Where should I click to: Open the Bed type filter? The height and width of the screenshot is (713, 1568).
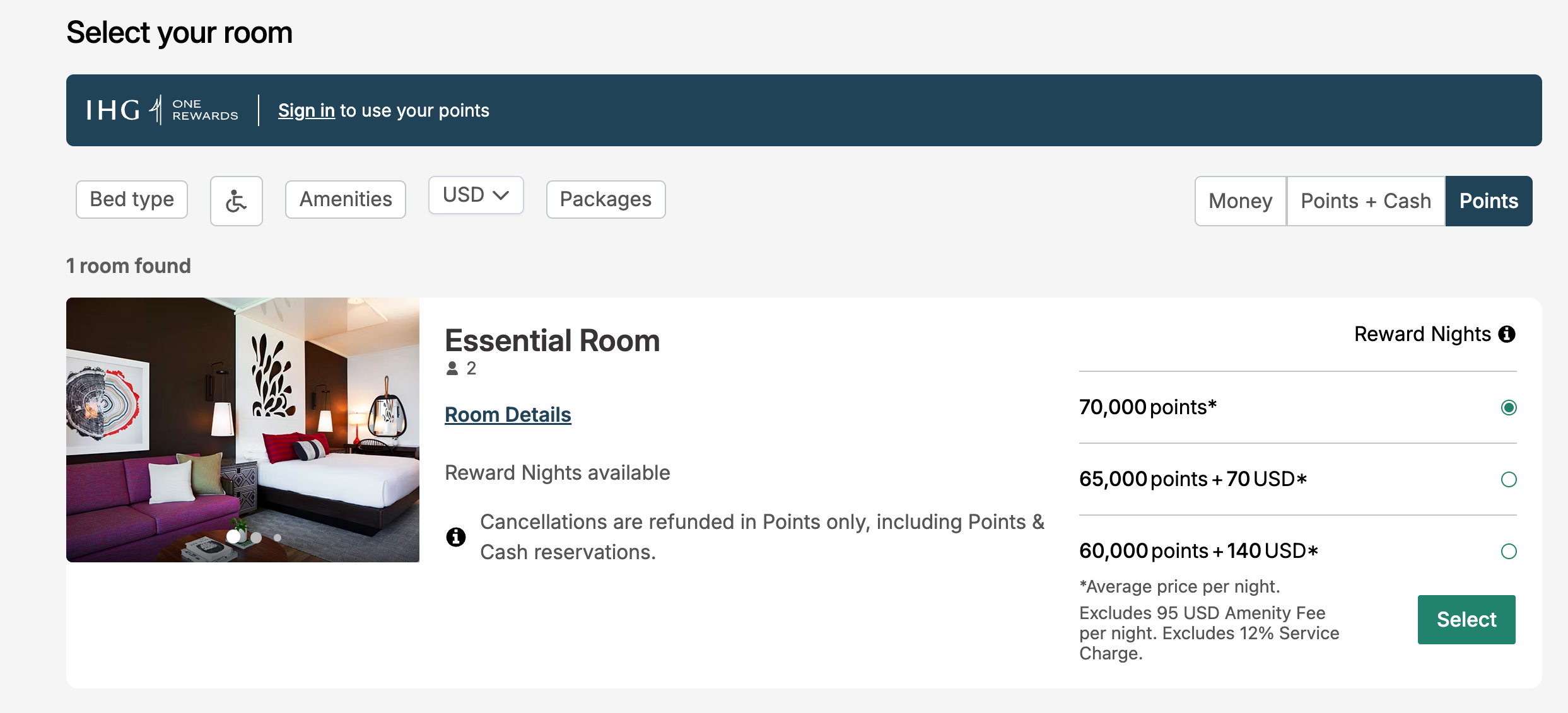pyautogui.click(x=131, y=199)
